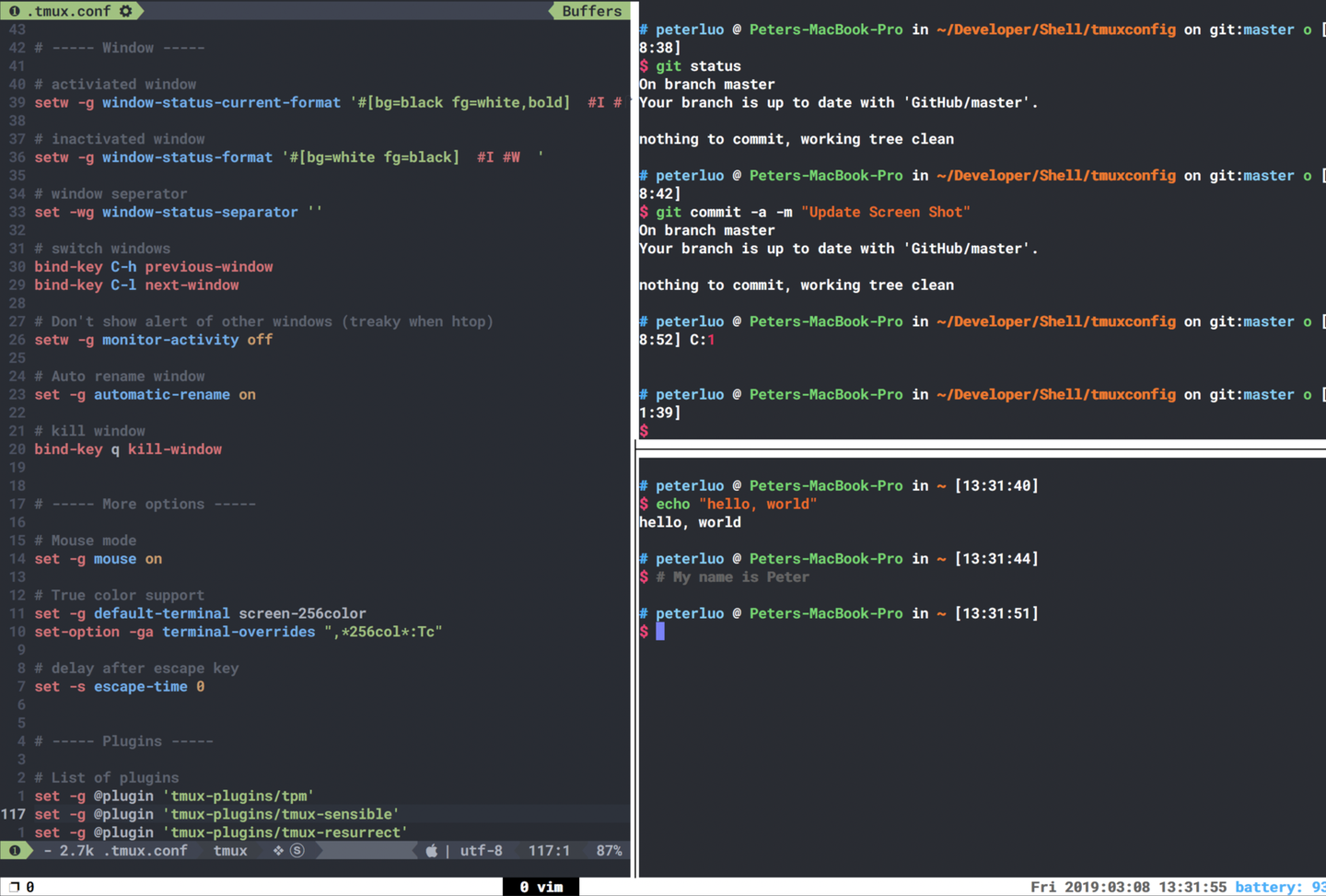Click the "# Don't show alert" comment line
This screenshot has height=896, width=1326.
263,321
